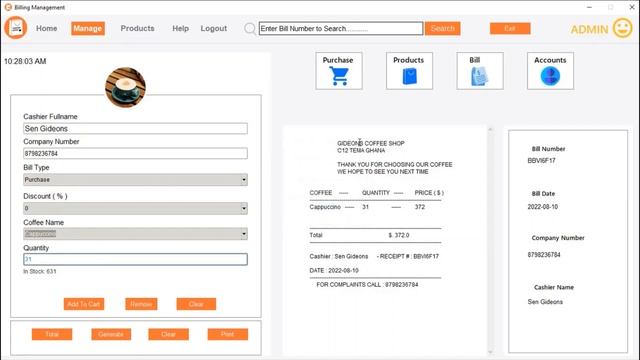The image size is (640, 360).
Task: Expand the Coffee Name dropdown
Action: pos(244,234)
